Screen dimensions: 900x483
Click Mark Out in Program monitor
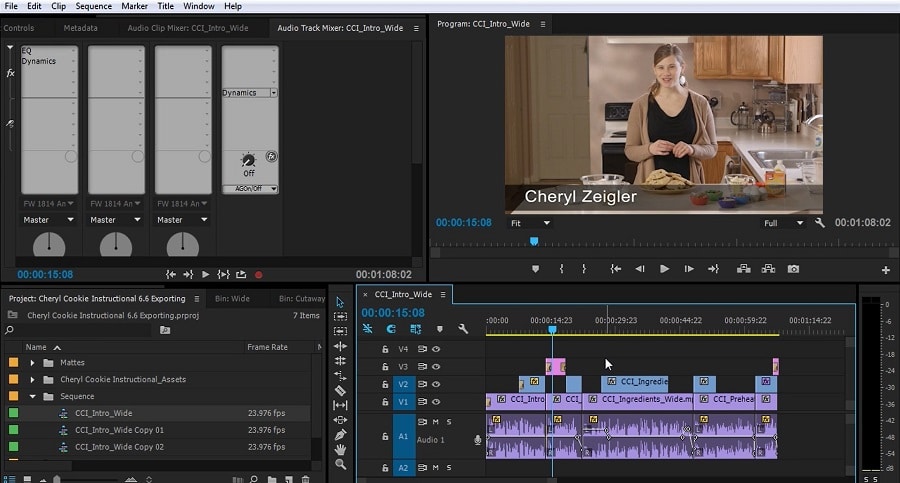click(584, 269)
